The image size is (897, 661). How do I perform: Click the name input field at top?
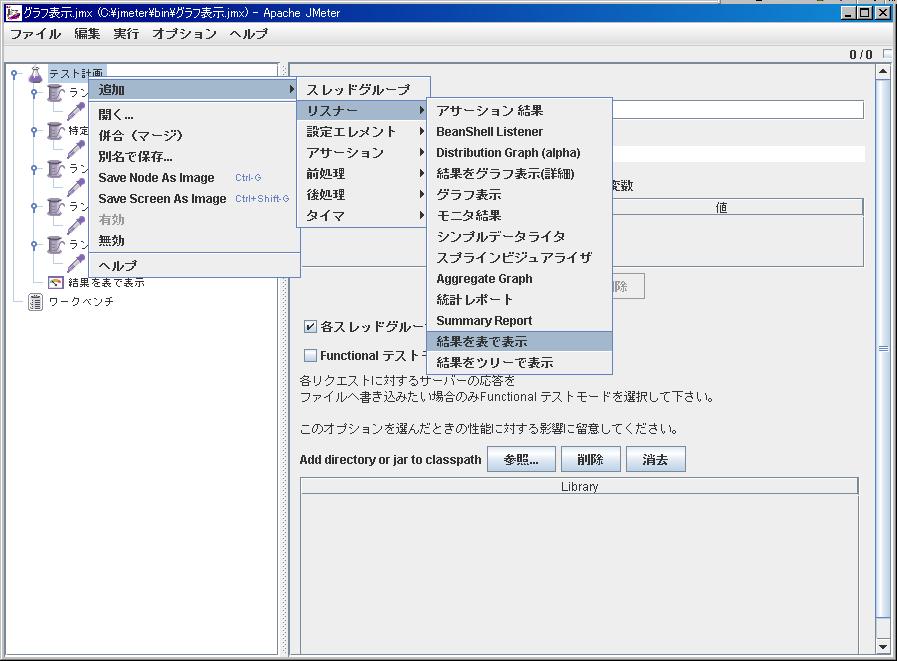[738, 109]
